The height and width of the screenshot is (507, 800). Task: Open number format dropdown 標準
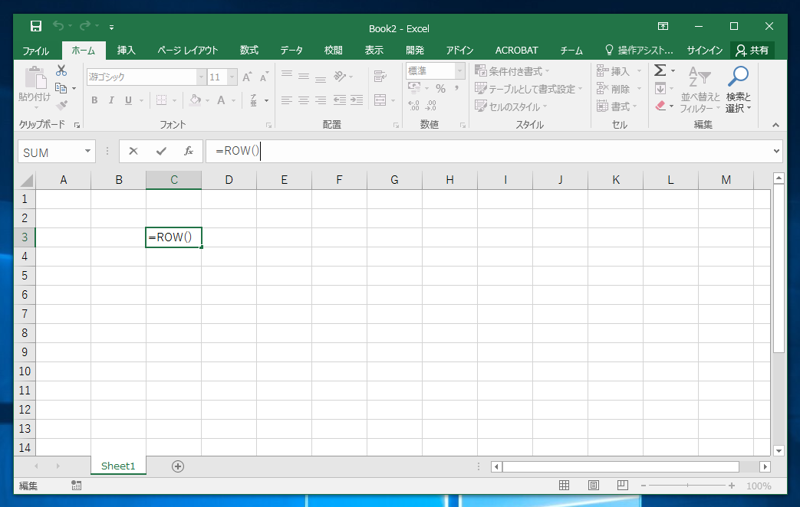coord(460,71)
